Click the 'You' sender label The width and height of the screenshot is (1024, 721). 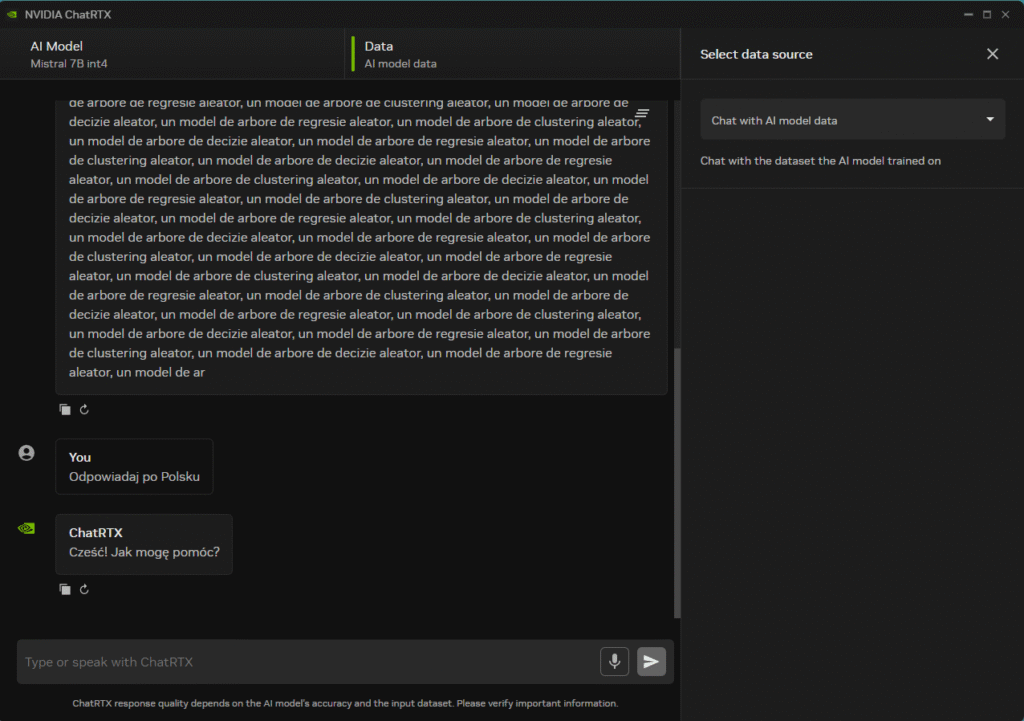80,457
